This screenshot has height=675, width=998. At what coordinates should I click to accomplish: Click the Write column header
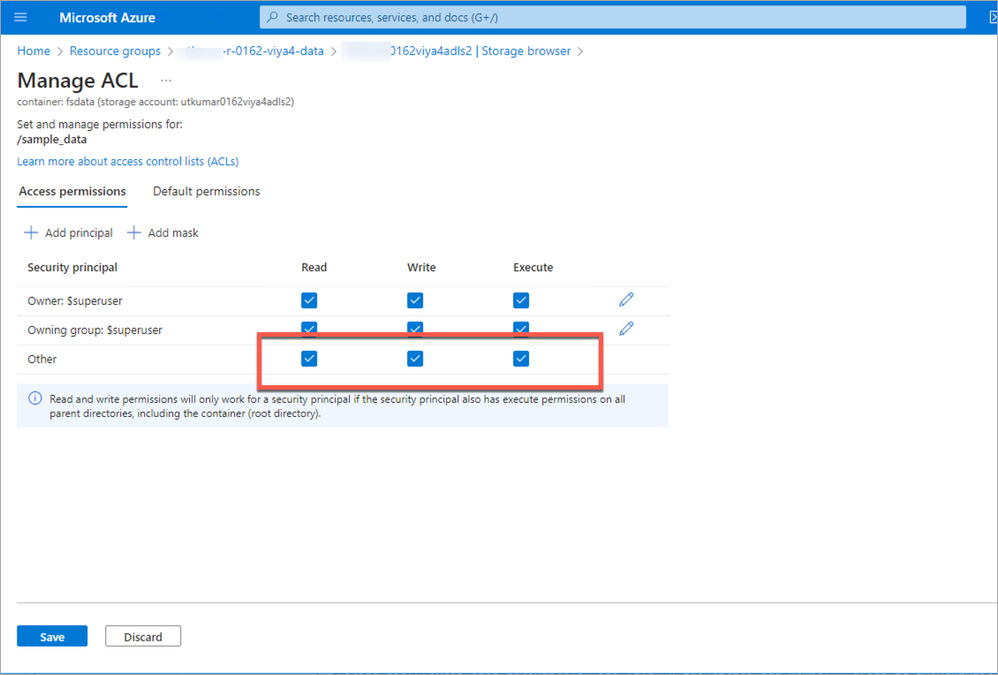pyautogui.click(x=421, y=268)
